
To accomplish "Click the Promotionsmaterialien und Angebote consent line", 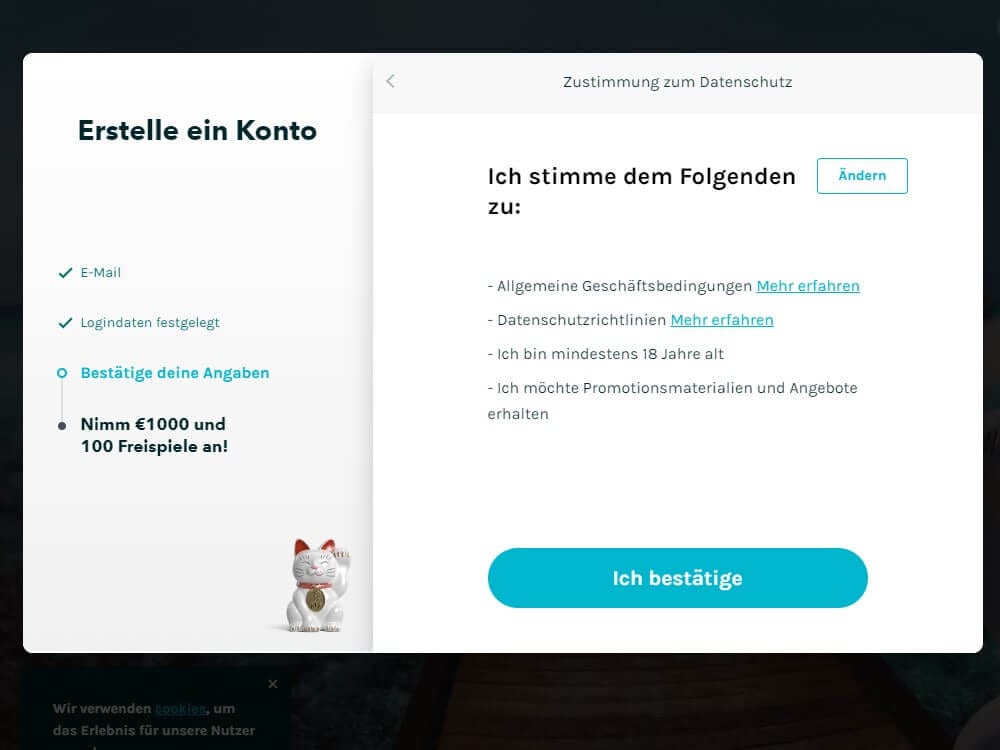I will (673, 401).
